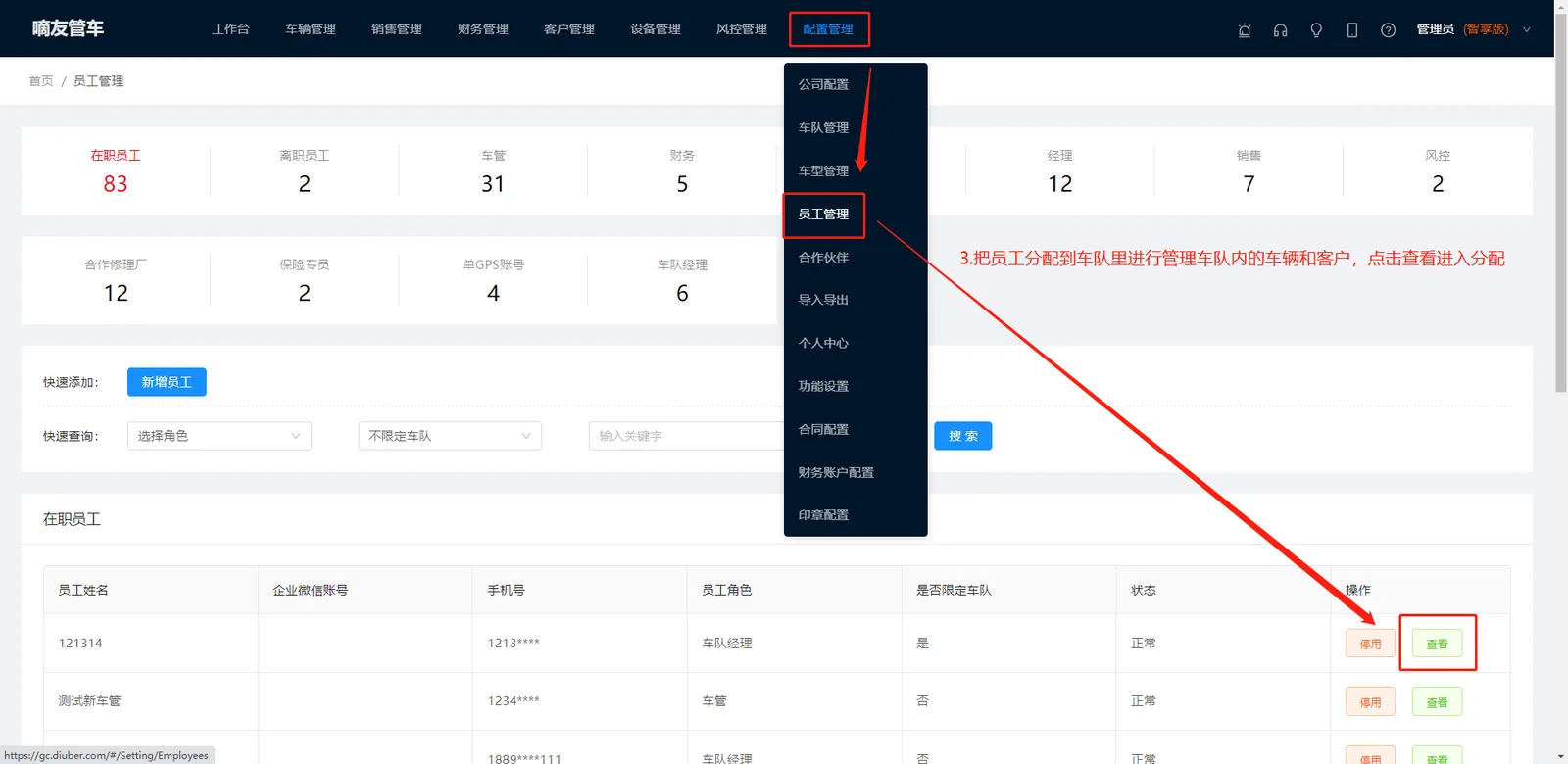Click 停用 for 测试新车管

[1370, 702]
